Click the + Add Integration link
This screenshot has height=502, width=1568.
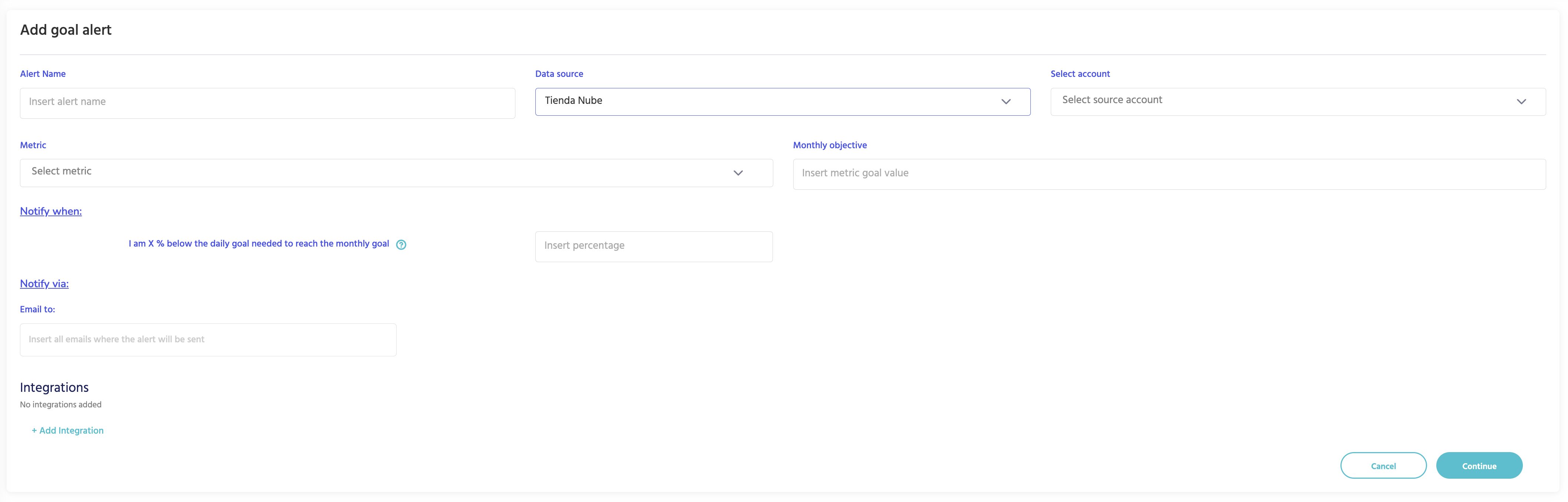[x=68, y=430]
